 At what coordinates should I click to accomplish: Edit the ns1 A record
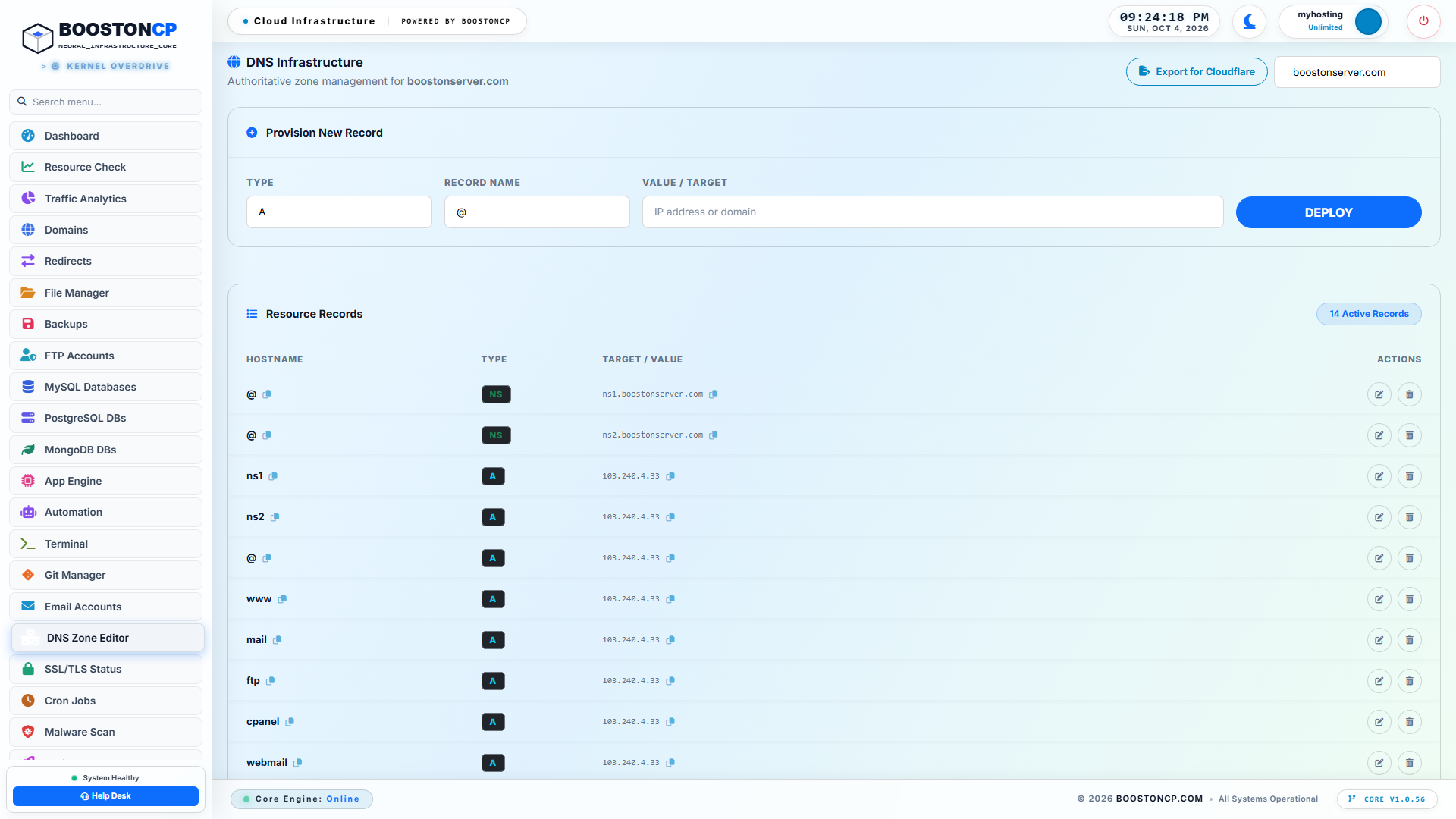coord(1379,476)
